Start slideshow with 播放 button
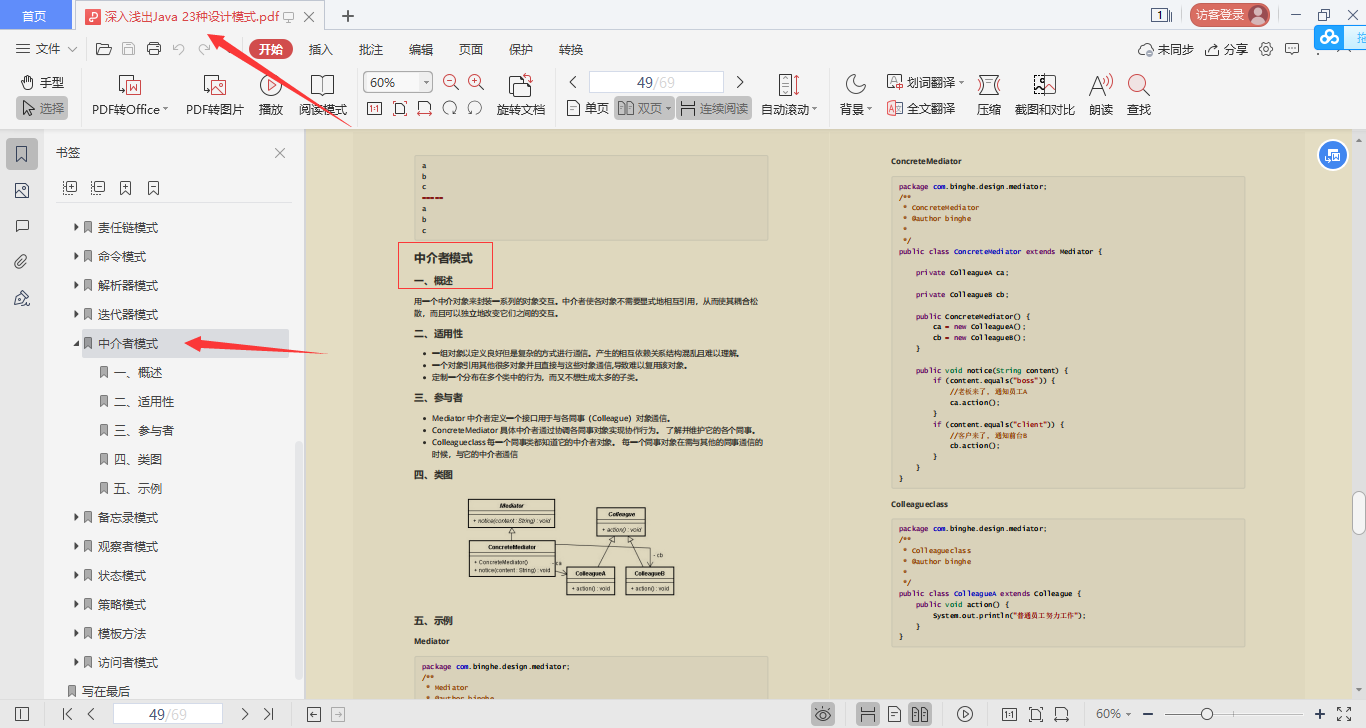This screenshot has width=1366, height=728. (271, 95)
